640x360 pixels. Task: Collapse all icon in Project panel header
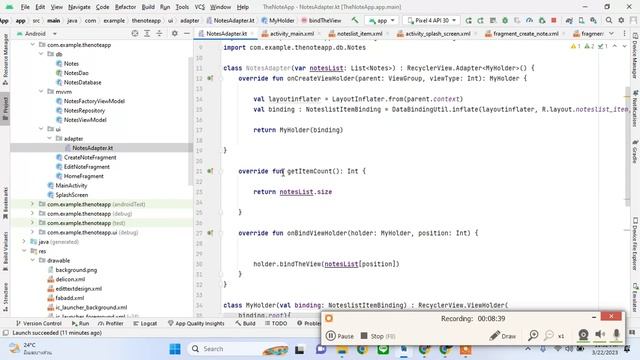(159, 33)
